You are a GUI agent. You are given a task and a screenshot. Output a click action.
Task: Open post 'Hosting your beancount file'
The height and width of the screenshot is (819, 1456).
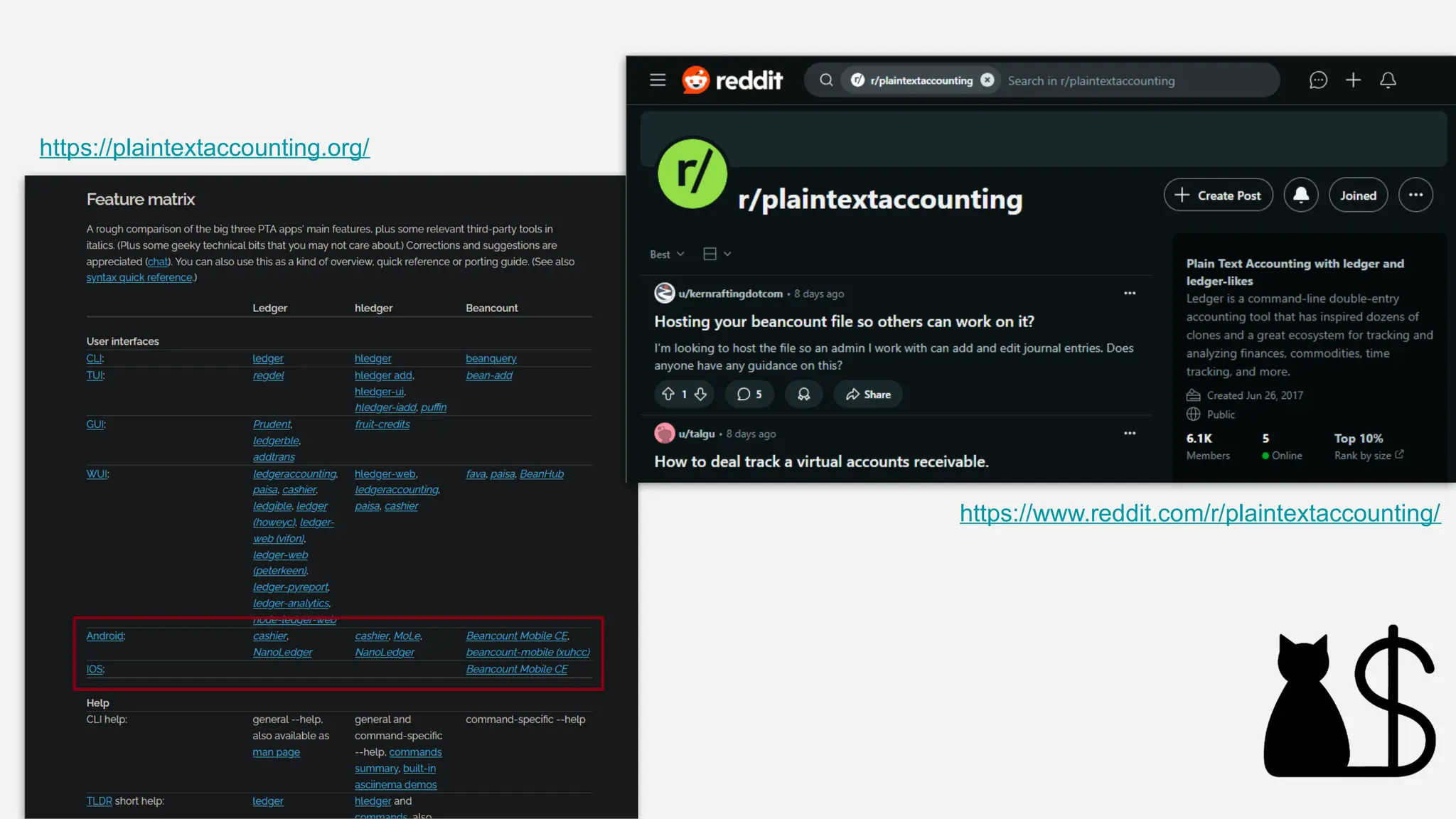point(844,321)
